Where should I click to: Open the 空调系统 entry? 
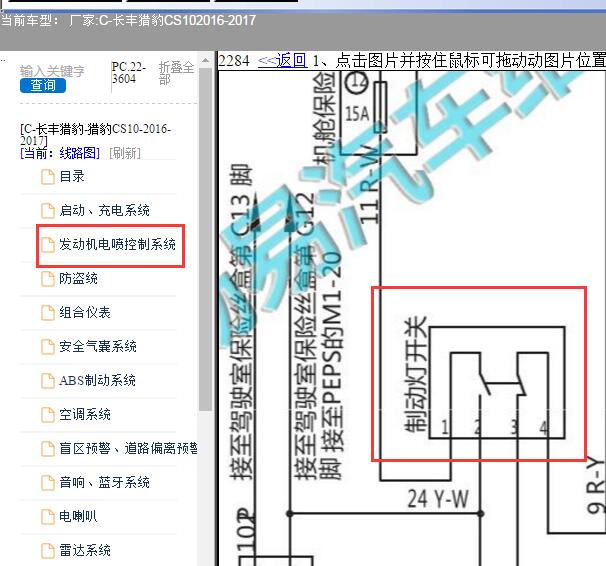click(x=85, y=415)
